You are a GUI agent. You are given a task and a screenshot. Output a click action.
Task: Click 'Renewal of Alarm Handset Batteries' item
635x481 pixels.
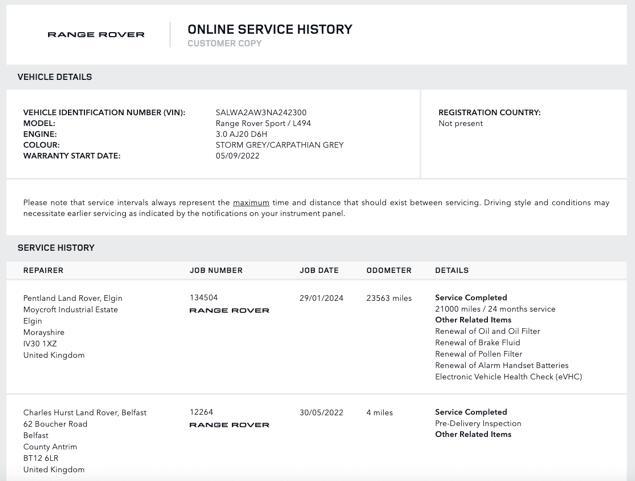click(x=502, y=365)
